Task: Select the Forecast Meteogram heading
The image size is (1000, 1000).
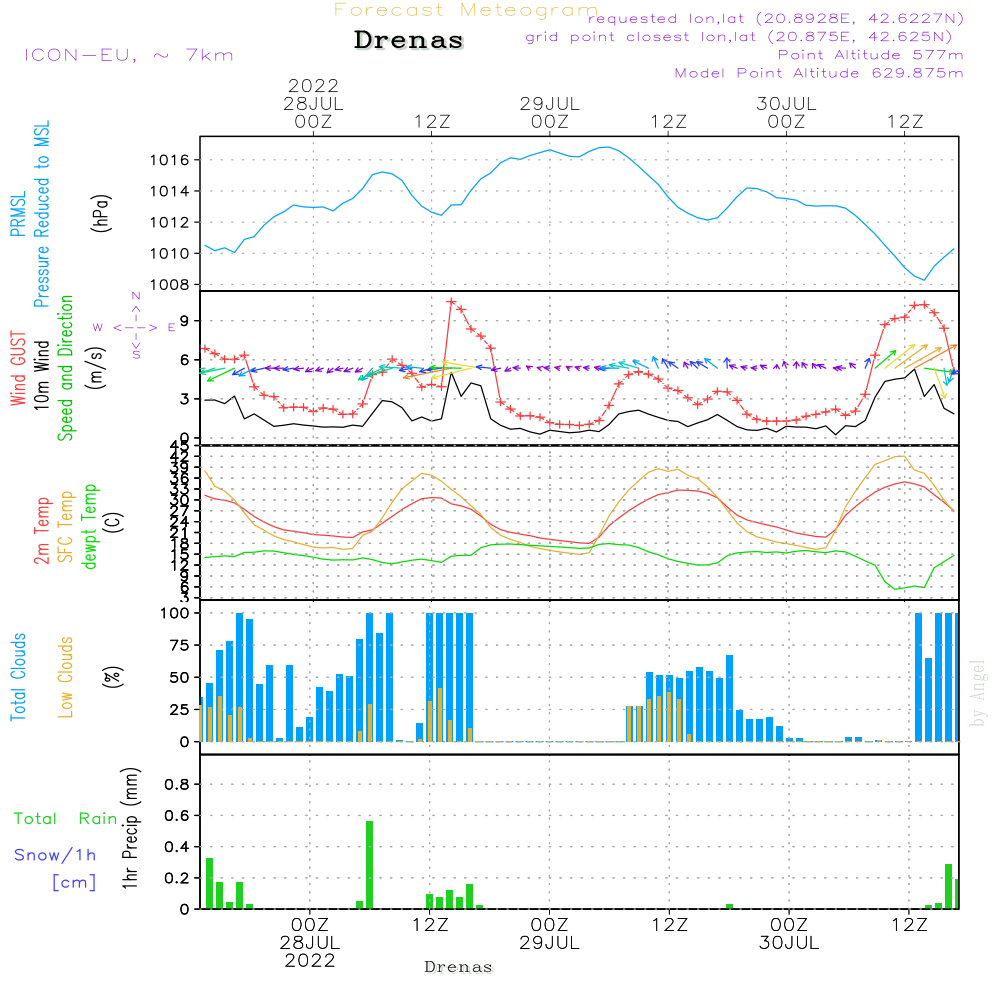Action: point(466,10)
